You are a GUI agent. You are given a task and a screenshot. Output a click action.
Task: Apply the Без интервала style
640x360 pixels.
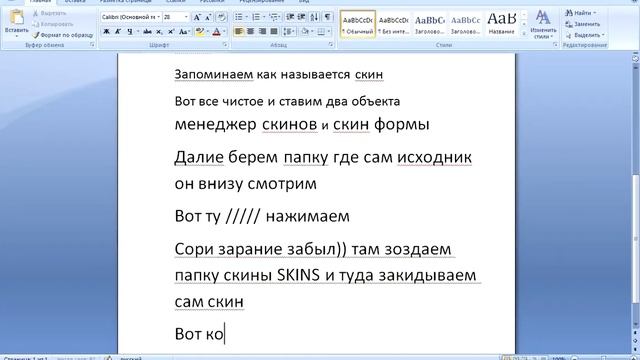tap(393, 24)
